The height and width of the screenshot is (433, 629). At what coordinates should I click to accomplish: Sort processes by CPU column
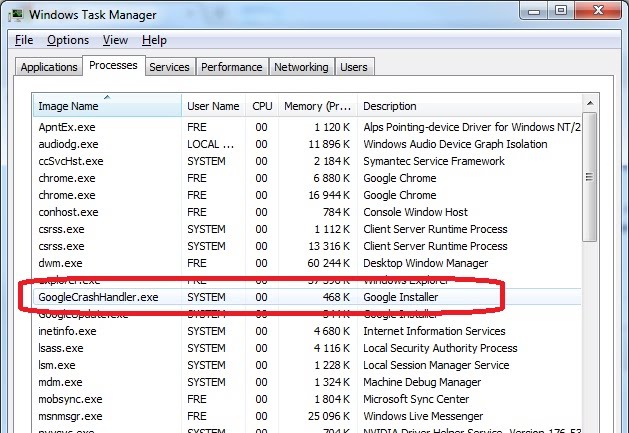[262, 106]
